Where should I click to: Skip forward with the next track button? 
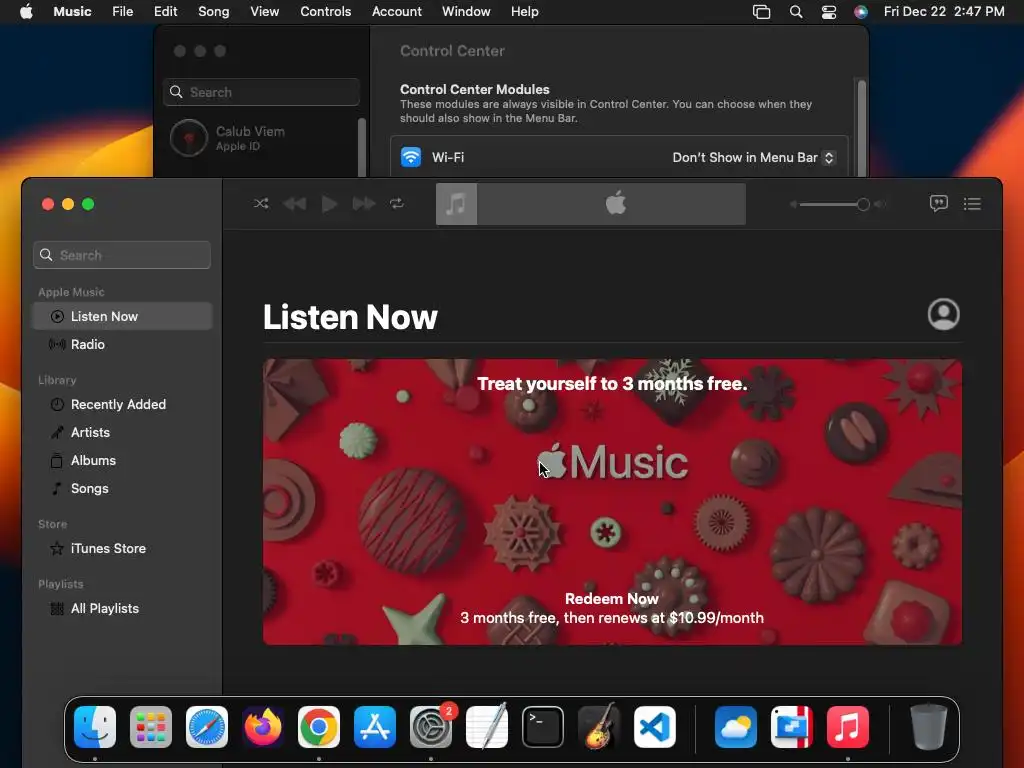pos(364,204)
